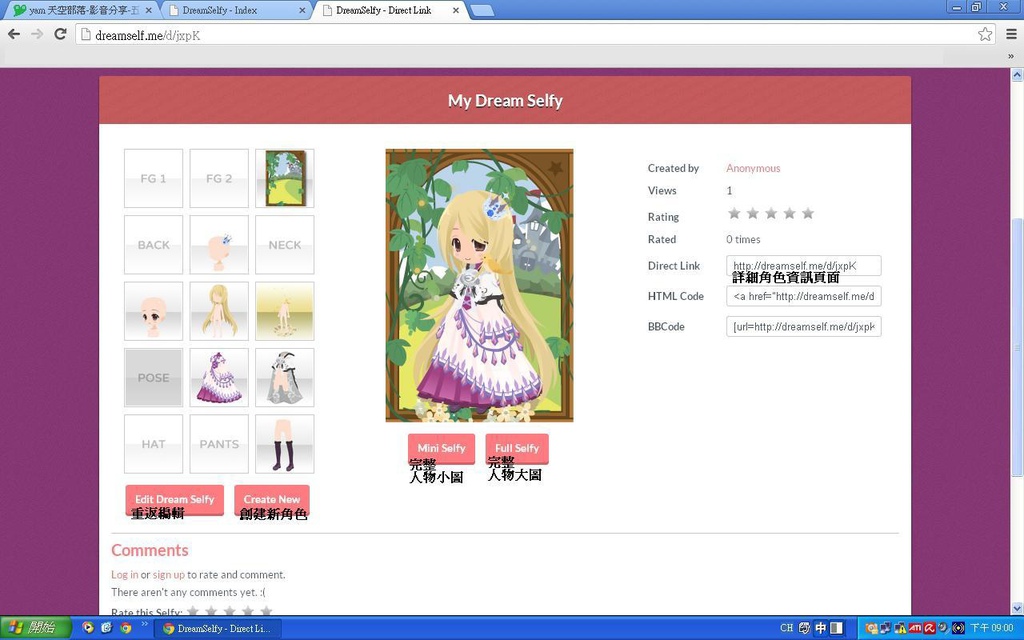Image resolution: width=1024 pixels, height=640 pixels.
Task: Click the Log in link
Action: (x=125, y=575)
